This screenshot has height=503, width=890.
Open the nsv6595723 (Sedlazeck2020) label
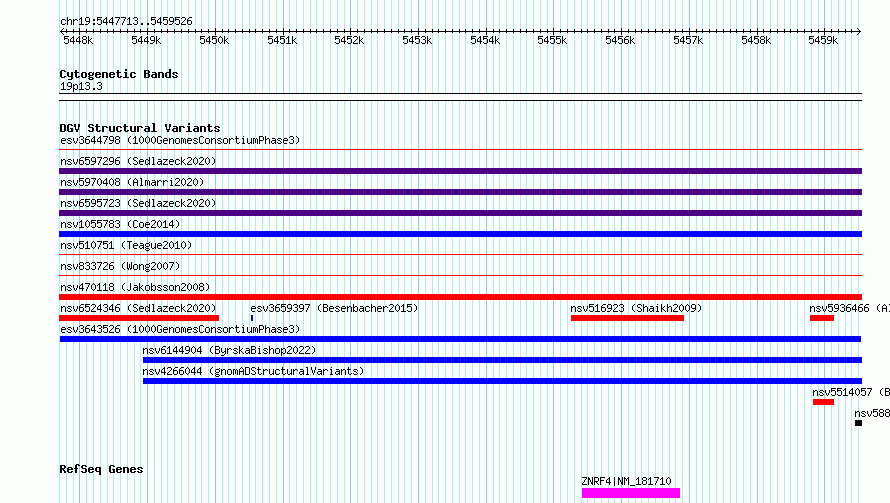pos(138,203)
